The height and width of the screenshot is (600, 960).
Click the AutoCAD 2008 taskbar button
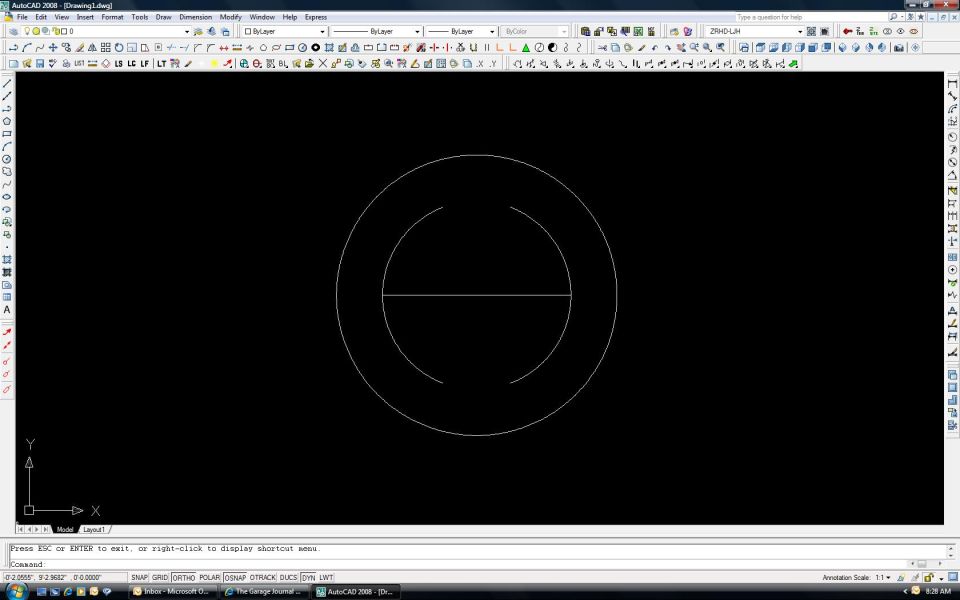pyautogui.click(x=356, y=591)
